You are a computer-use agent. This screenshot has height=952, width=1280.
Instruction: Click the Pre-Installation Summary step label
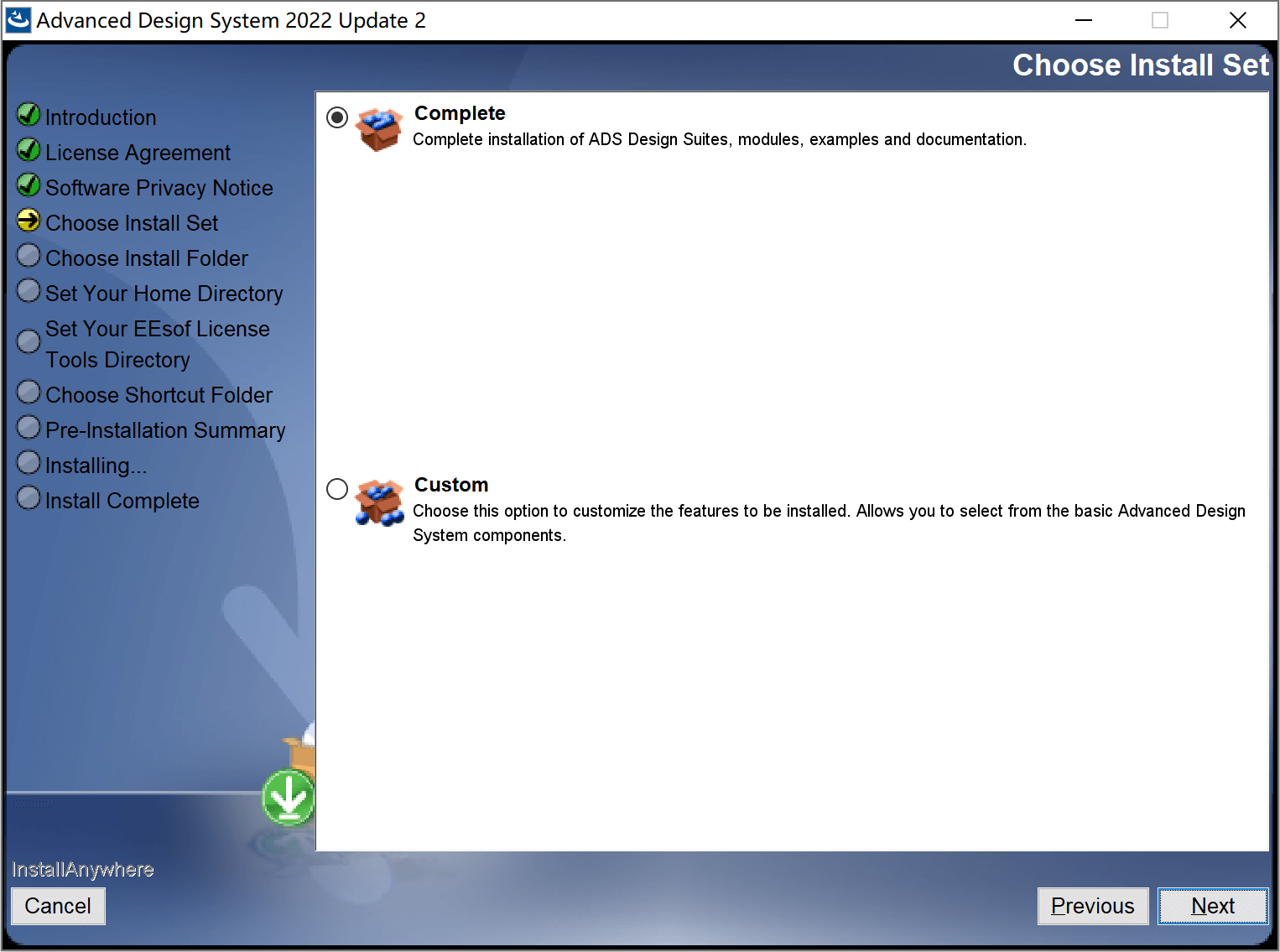[x=165, y=430]
